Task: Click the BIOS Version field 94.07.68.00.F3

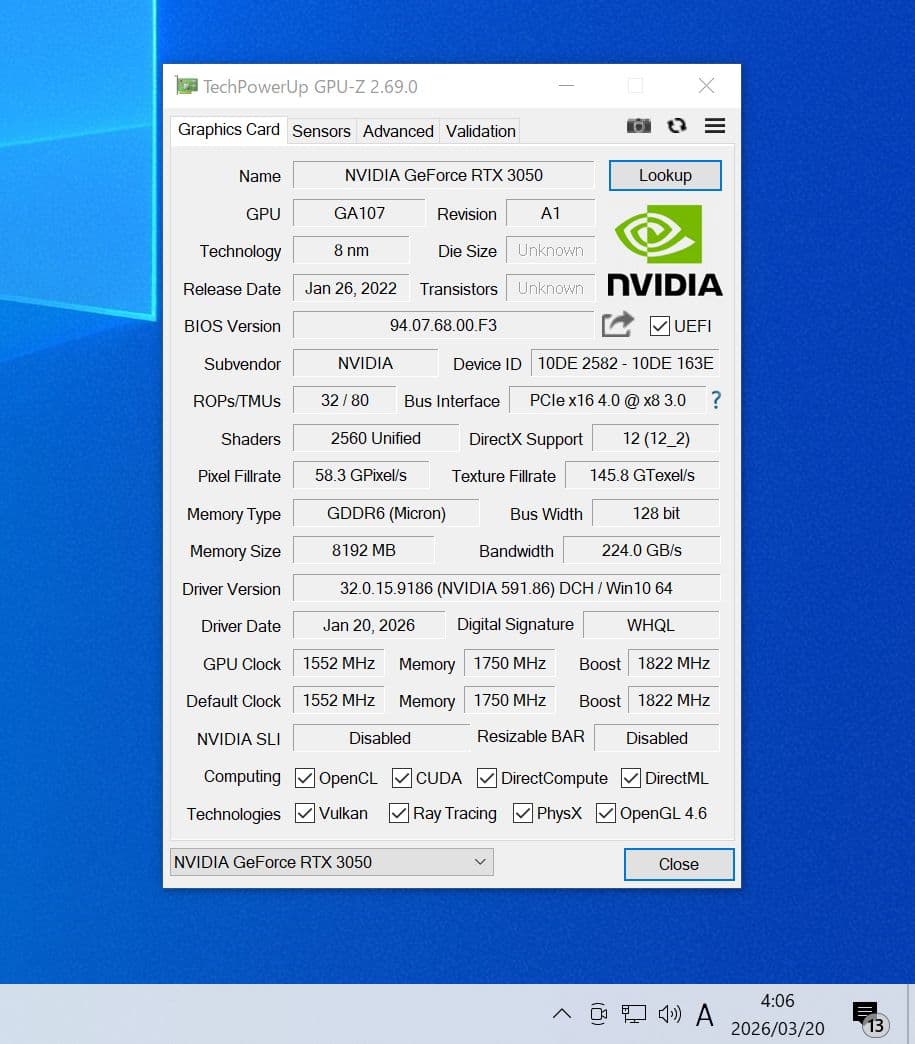Action: pyautogui.click(x=444, y=325)
